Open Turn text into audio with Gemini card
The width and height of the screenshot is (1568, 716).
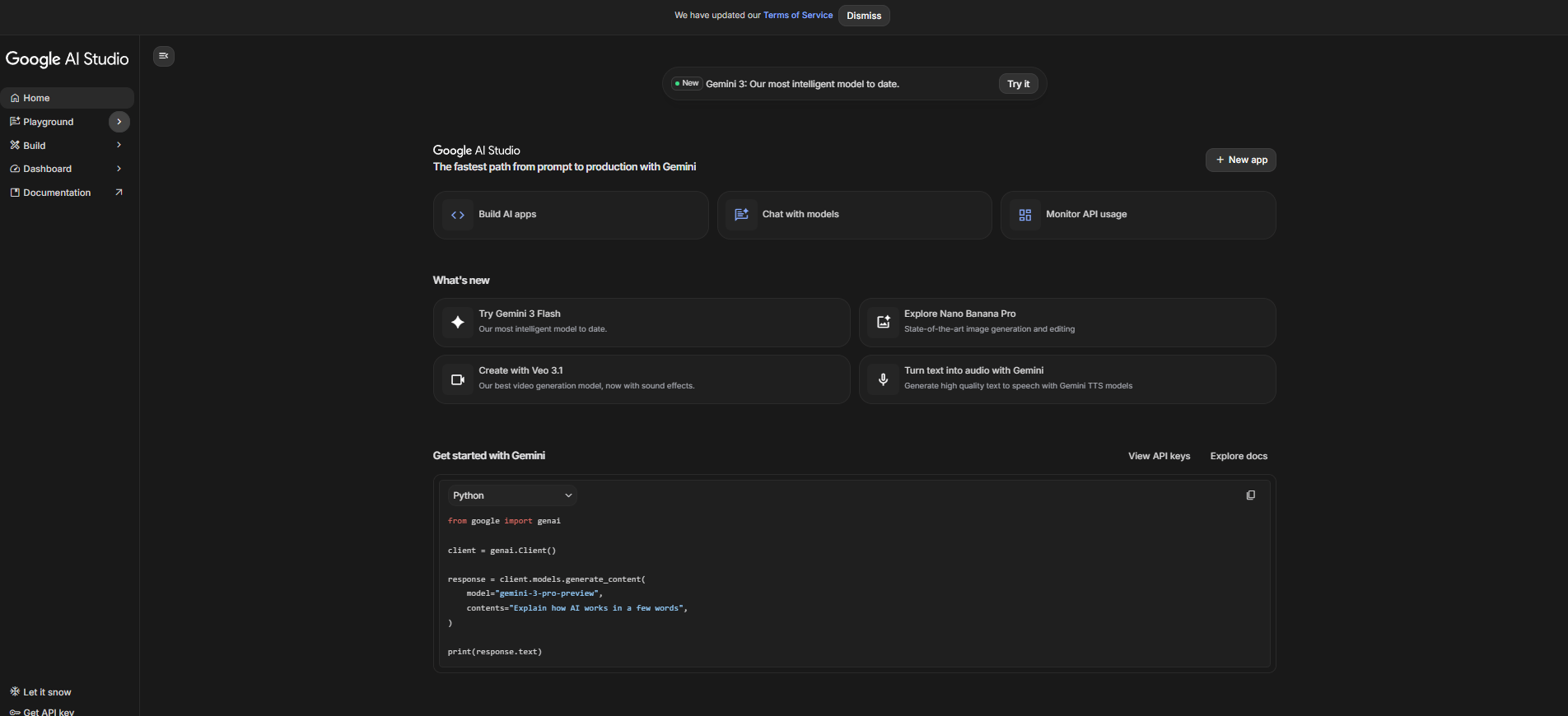1067,379
